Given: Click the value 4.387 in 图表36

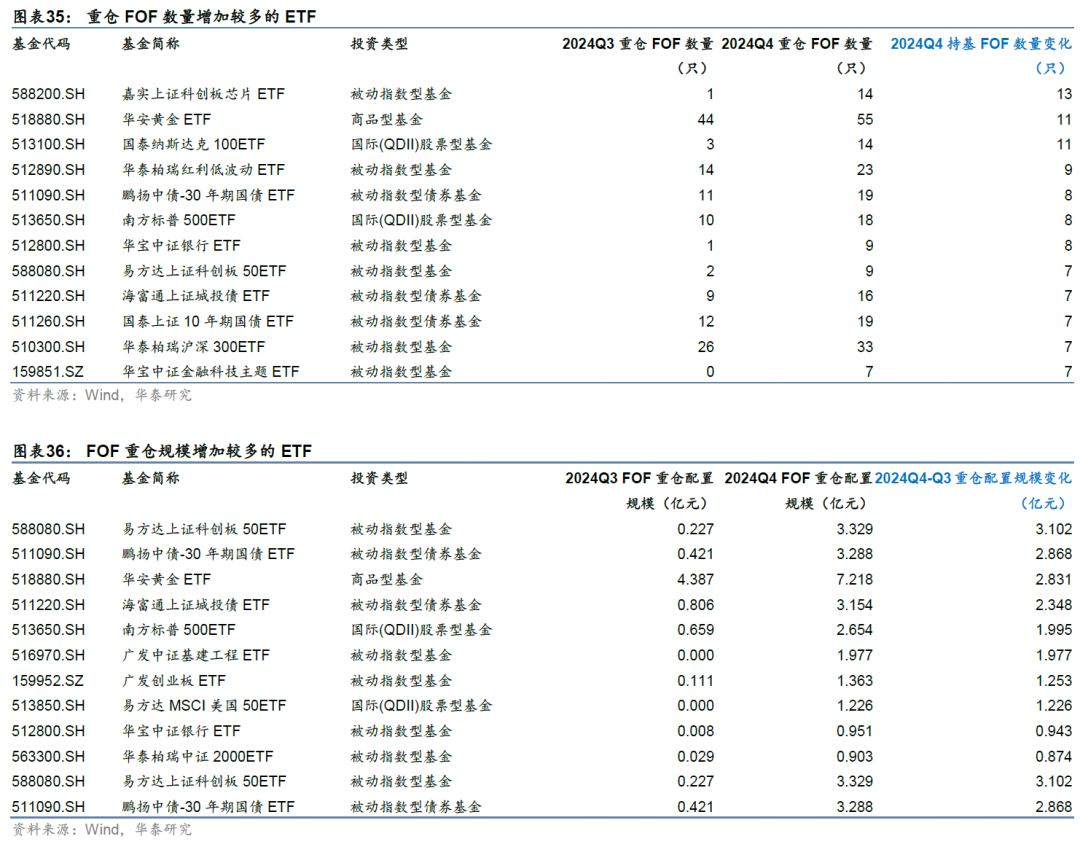Looking at the screenshot, I should (695, 580).
